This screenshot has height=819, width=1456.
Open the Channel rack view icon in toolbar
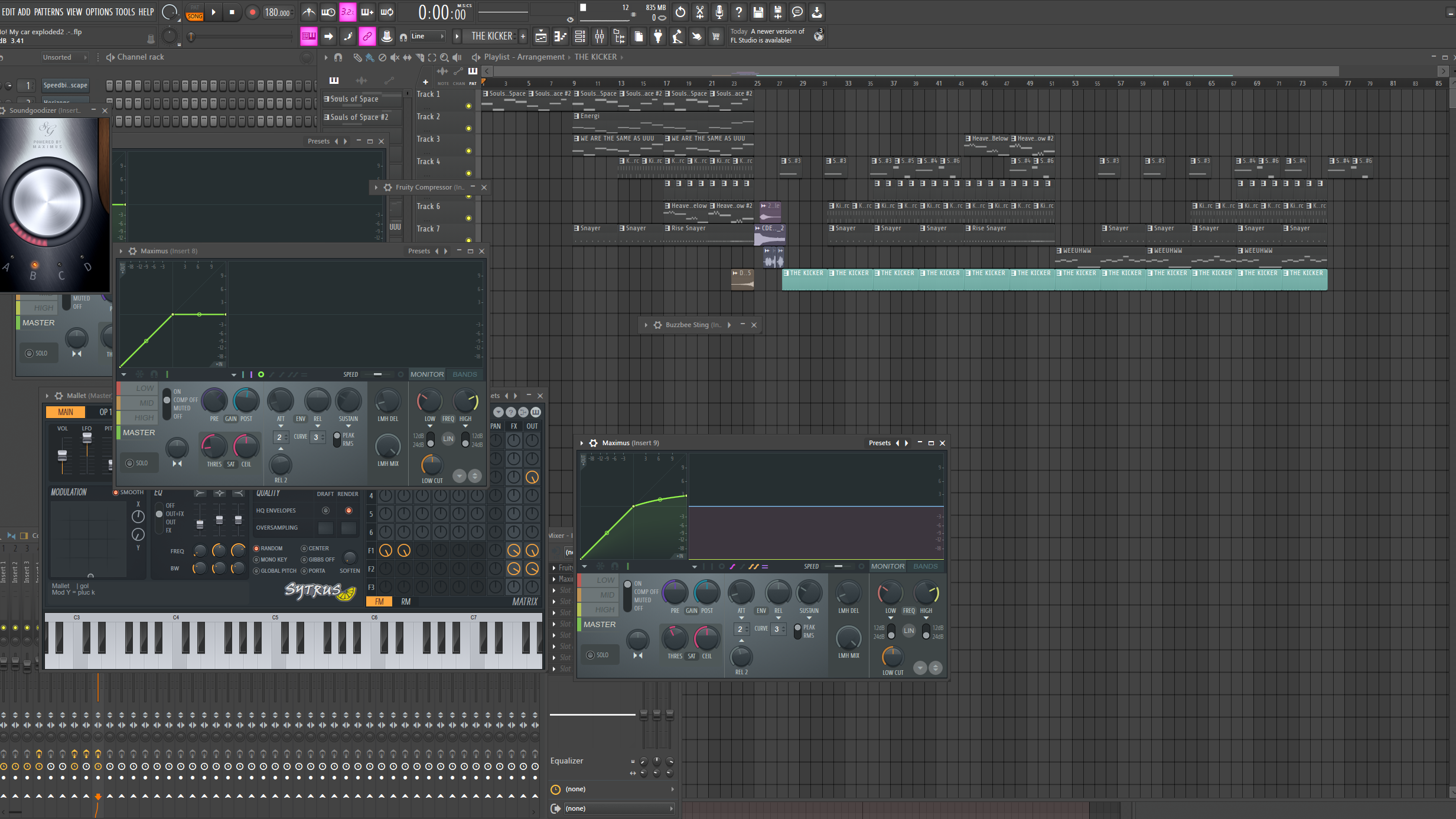click(x=580, y=37)
